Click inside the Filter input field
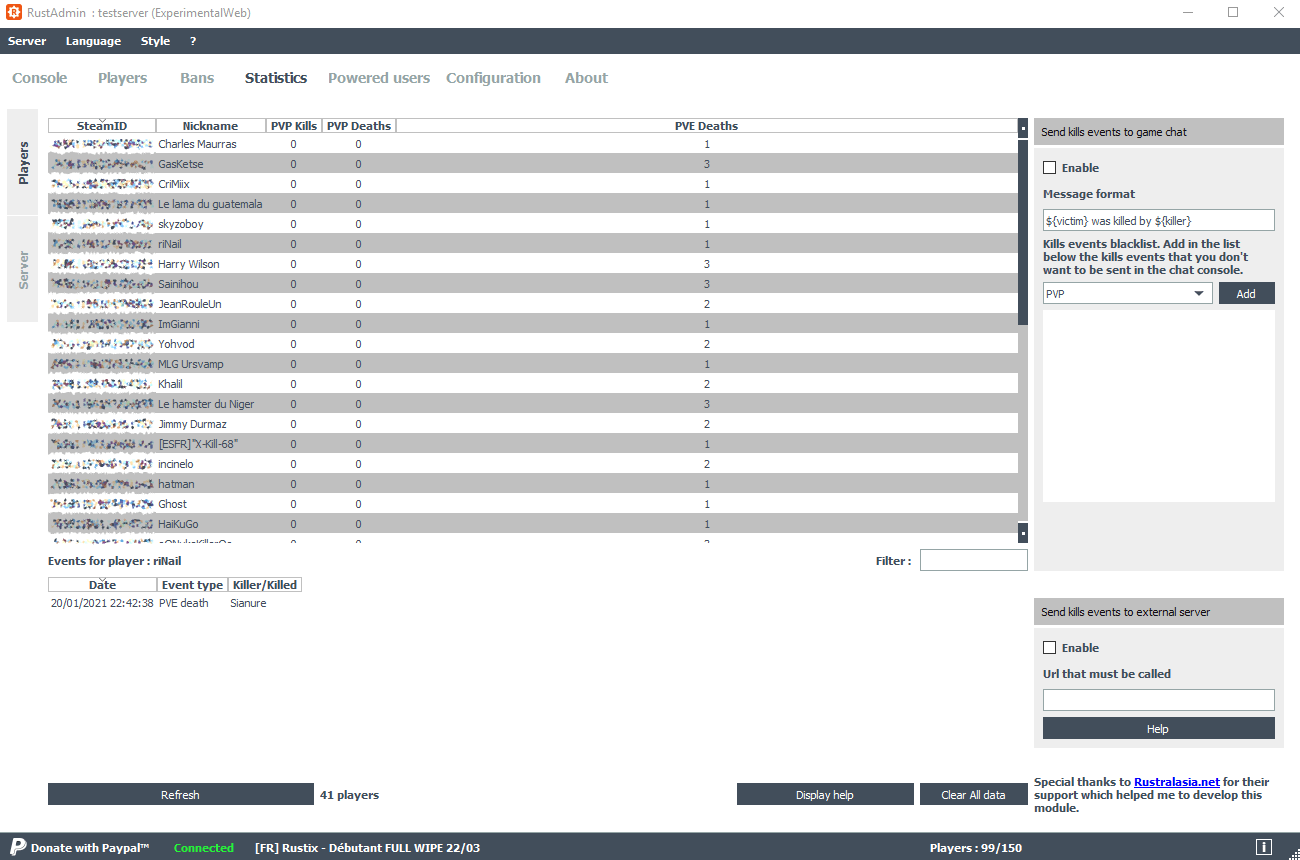 (973, 560)
